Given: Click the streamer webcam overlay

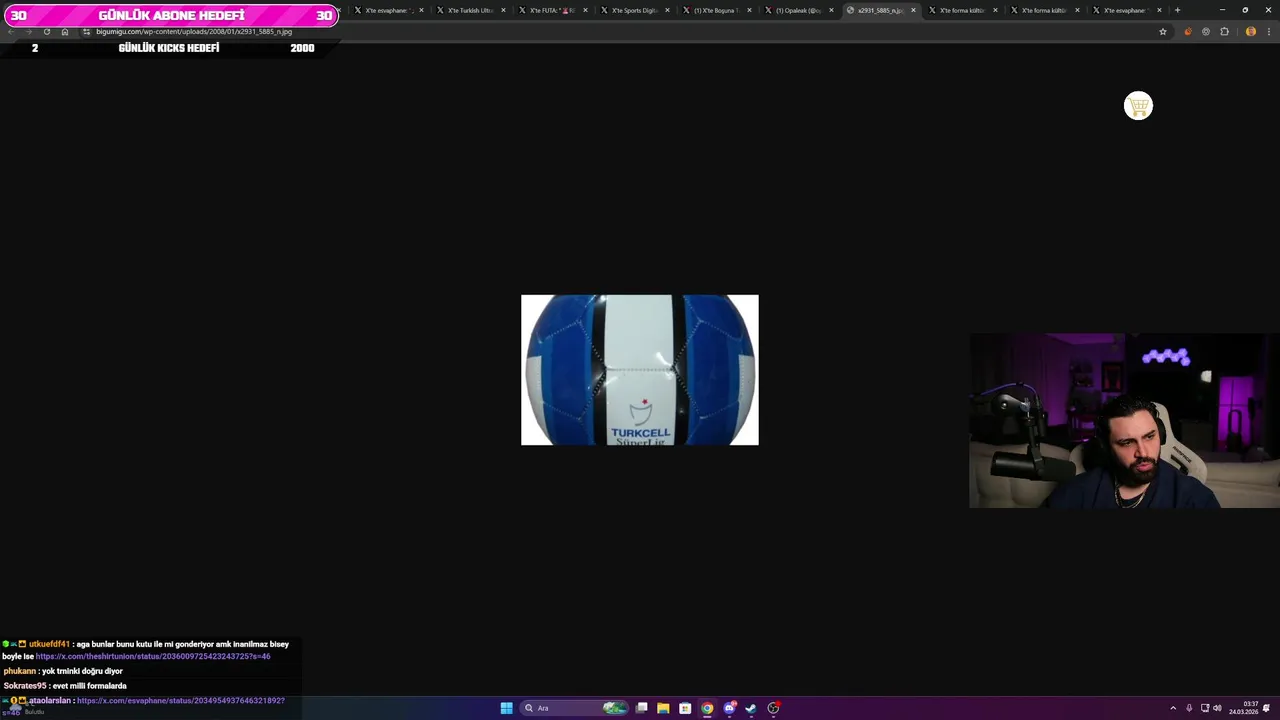Looking at the screenshot, I should coord(1124,420).
